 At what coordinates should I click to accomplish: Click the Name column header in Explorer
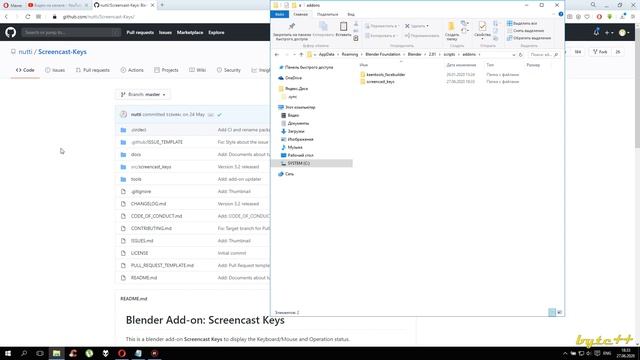pyautogui.click(x=364, y=65)
